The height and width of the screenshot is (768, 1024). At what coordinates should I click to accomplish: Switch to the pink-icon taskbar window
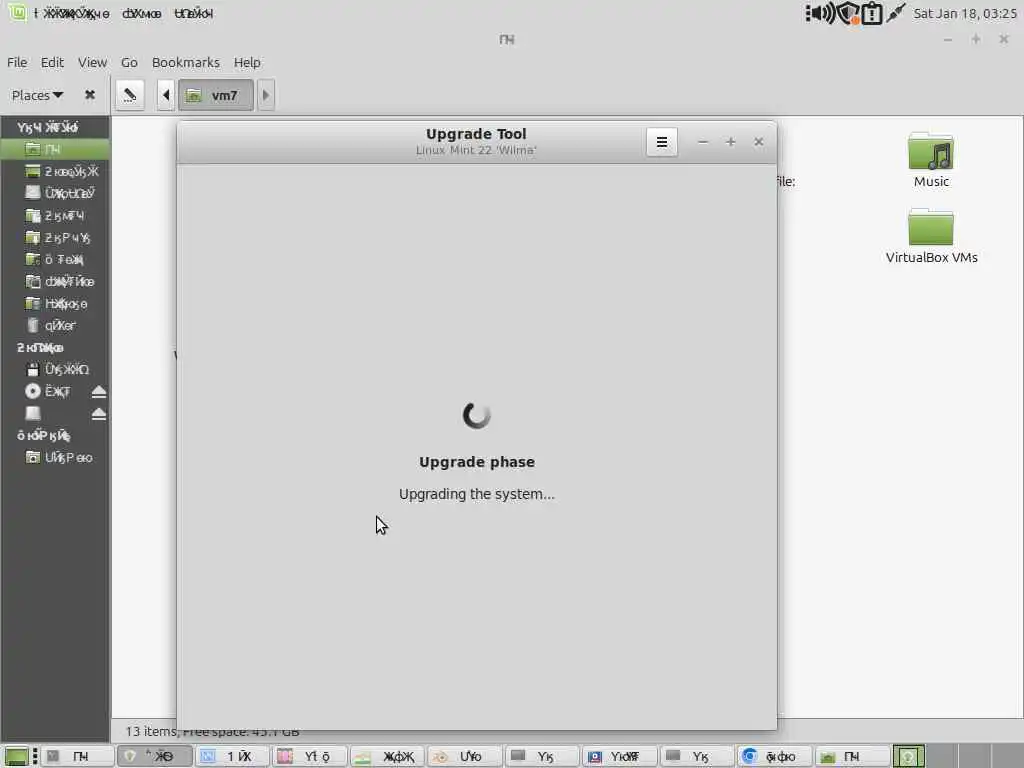coord(310,756)
